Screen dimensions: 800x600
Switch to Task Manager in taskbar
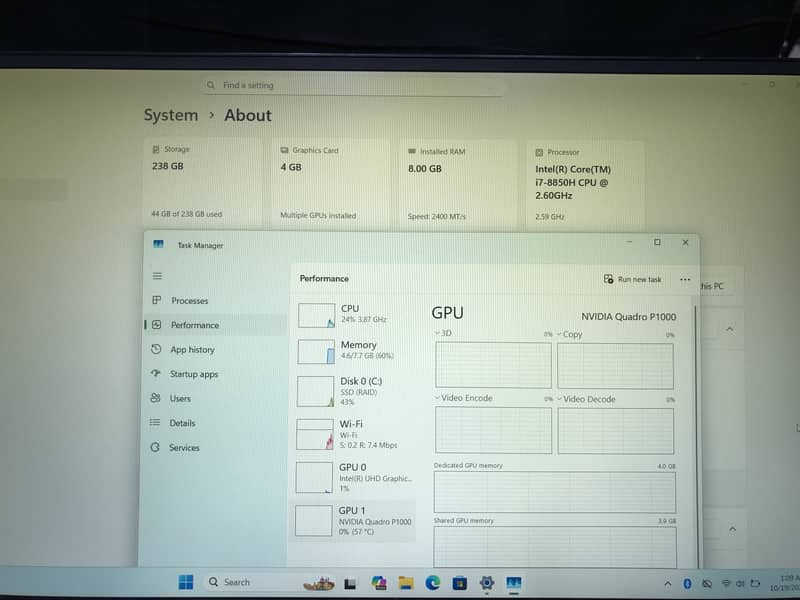tap(513, 583)
